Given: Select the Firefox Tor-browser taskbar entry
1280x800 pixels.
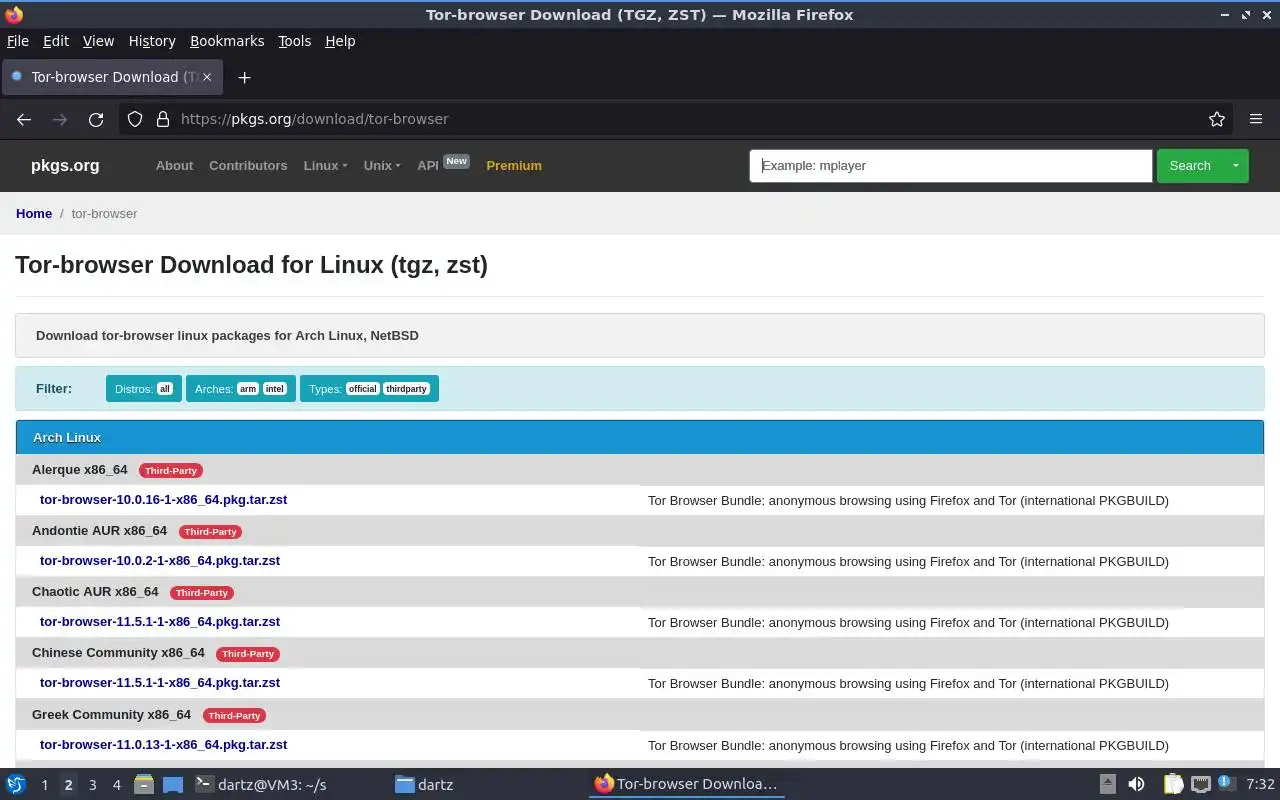Looking at the screenshot, I should (686, 784).
